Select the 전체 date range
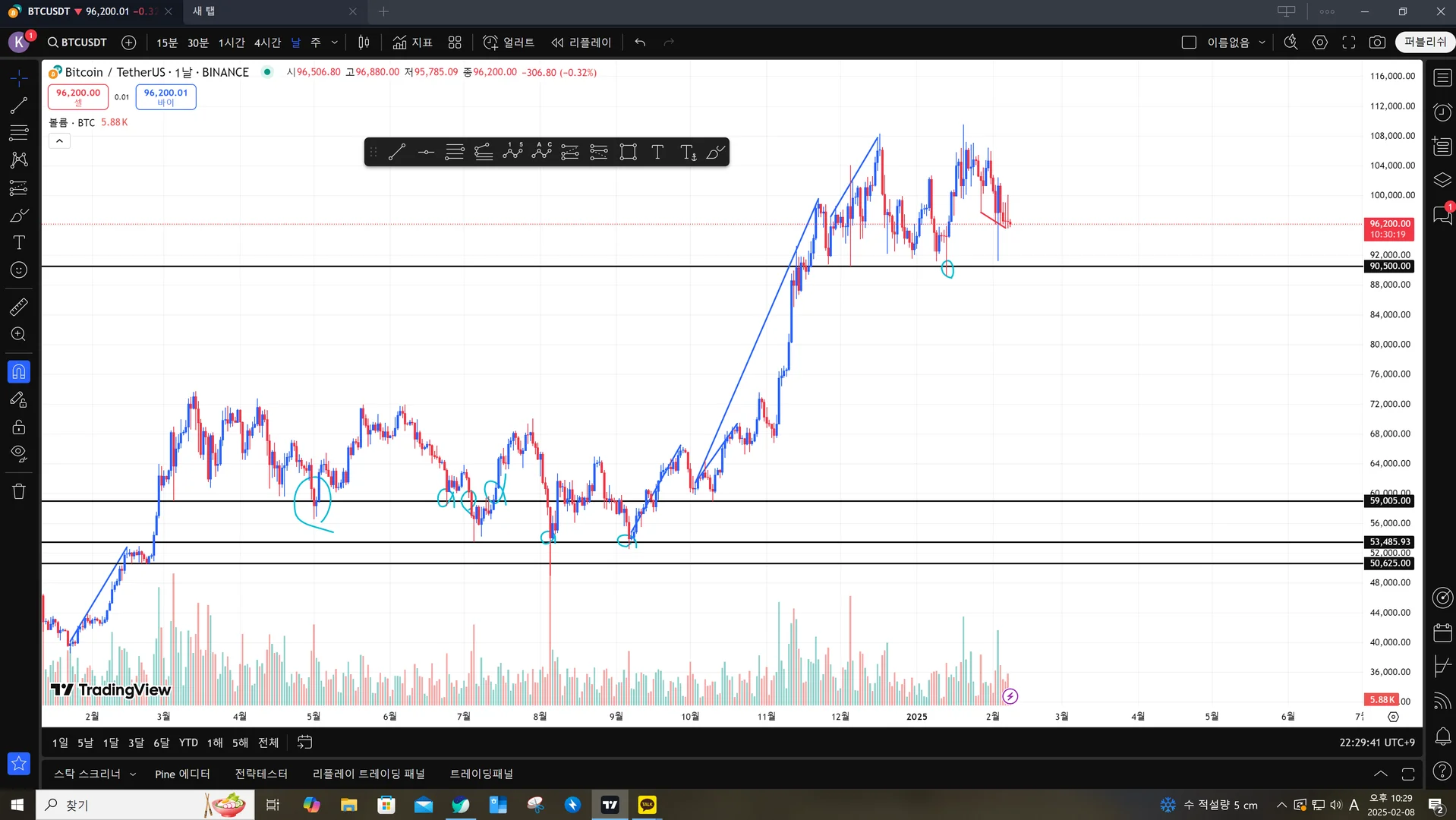 coord(269,743)
